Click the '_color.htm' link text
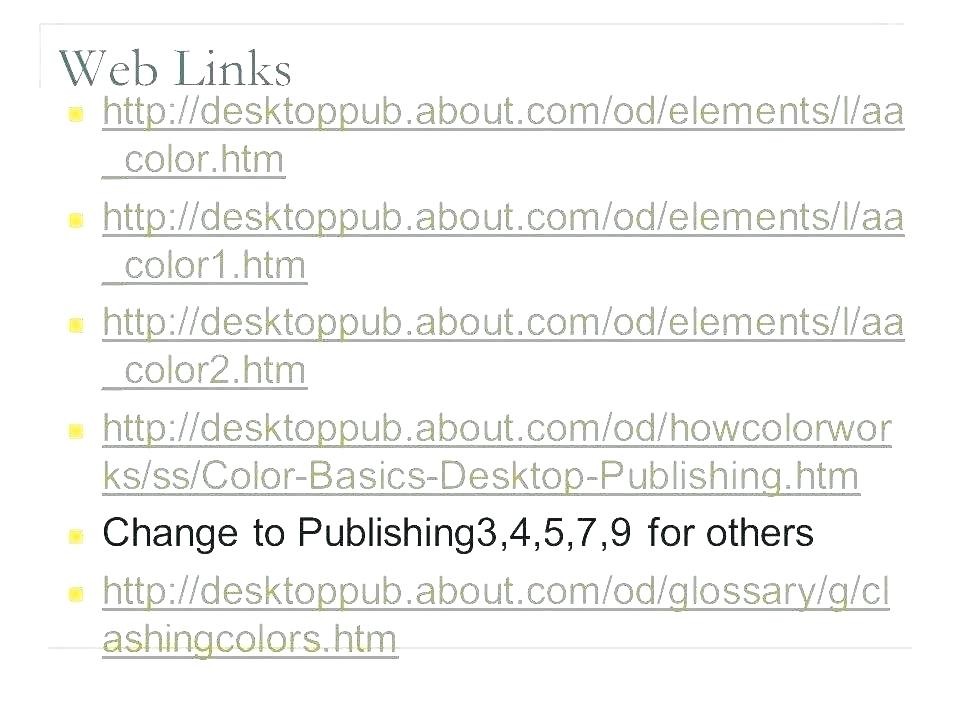The image size is (960, 720). point(194,161)
